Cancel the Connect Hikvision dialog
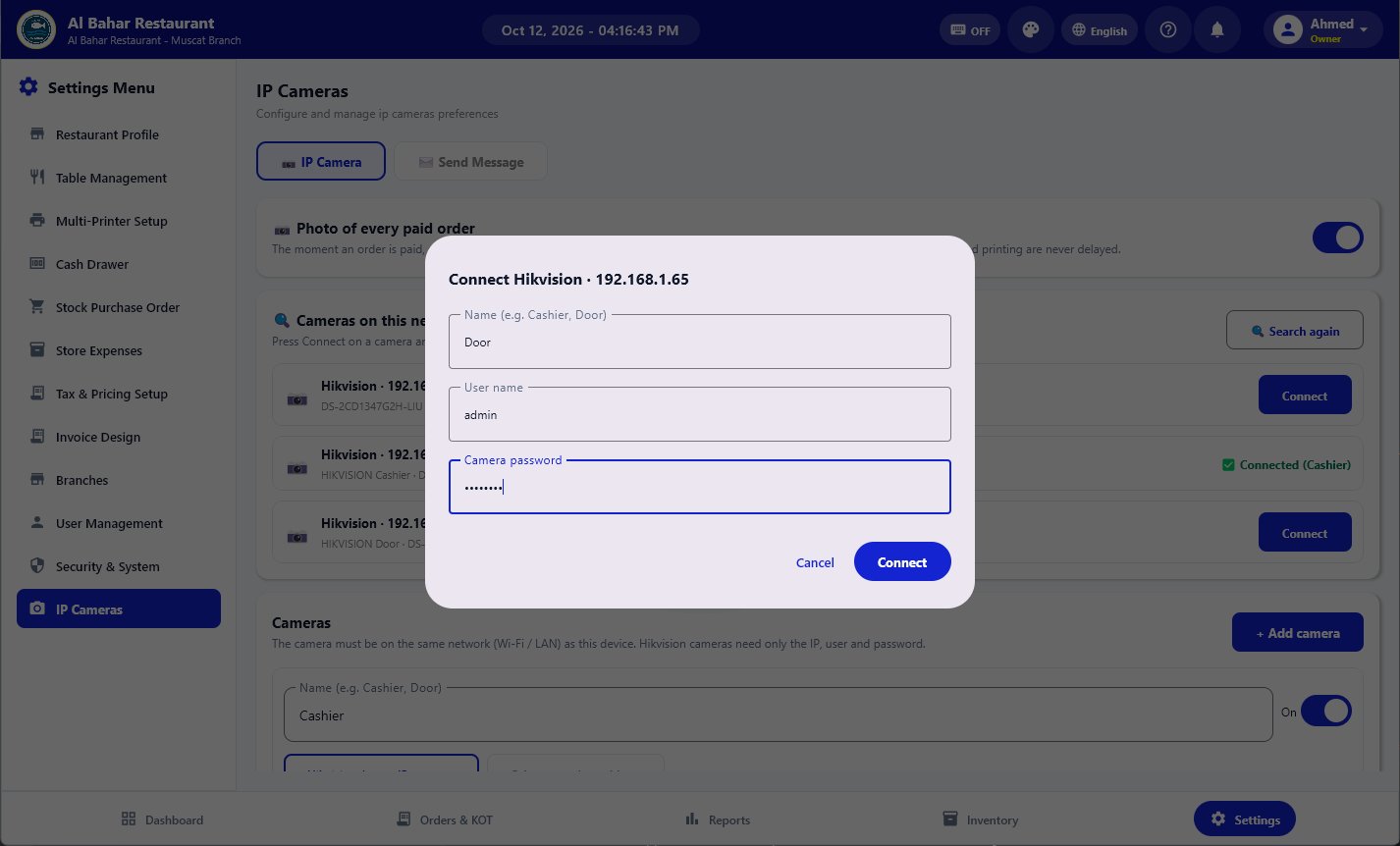Viewport: 1400px width, 846px height. 815,562
